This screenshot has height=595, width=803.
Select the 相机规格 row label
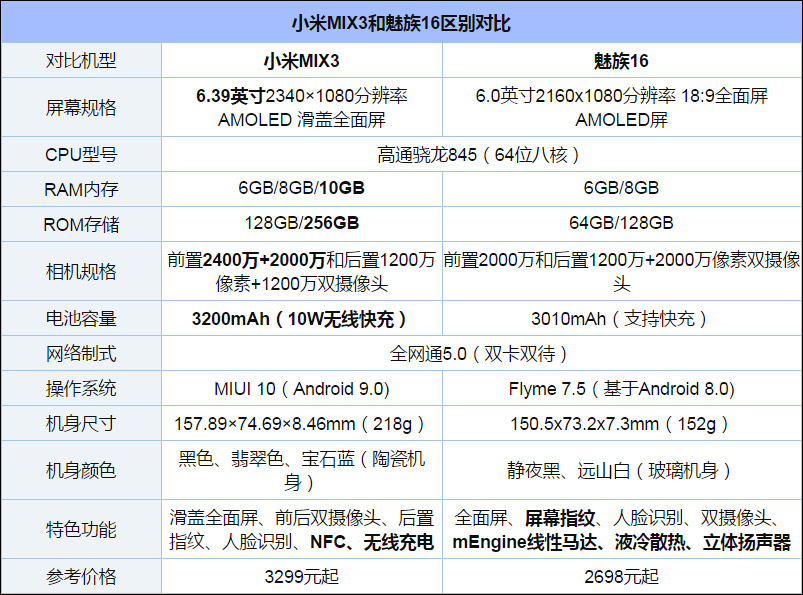point(81,271)
